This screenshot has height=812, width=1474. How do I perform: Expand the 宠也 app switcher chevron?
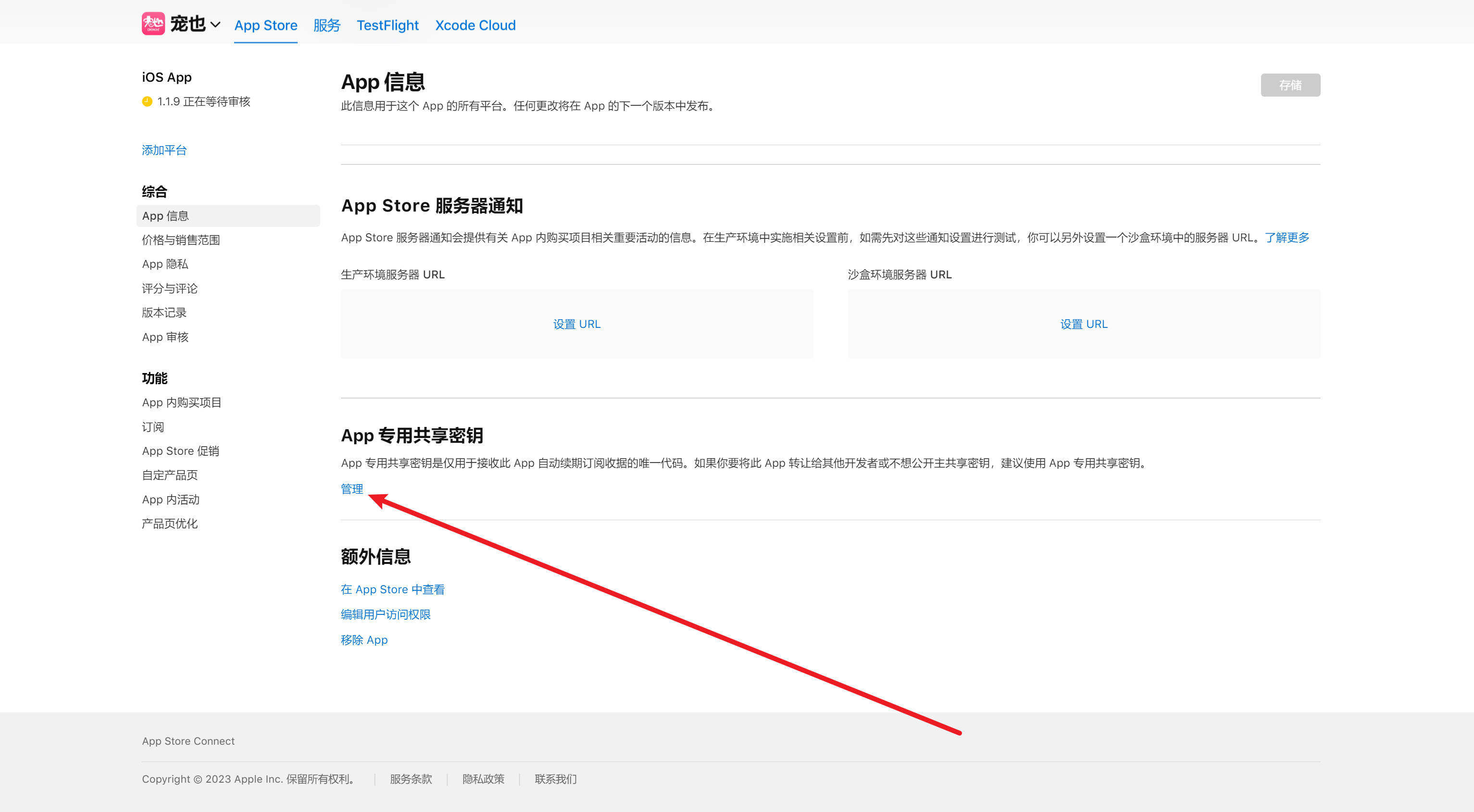coord(215,25)
